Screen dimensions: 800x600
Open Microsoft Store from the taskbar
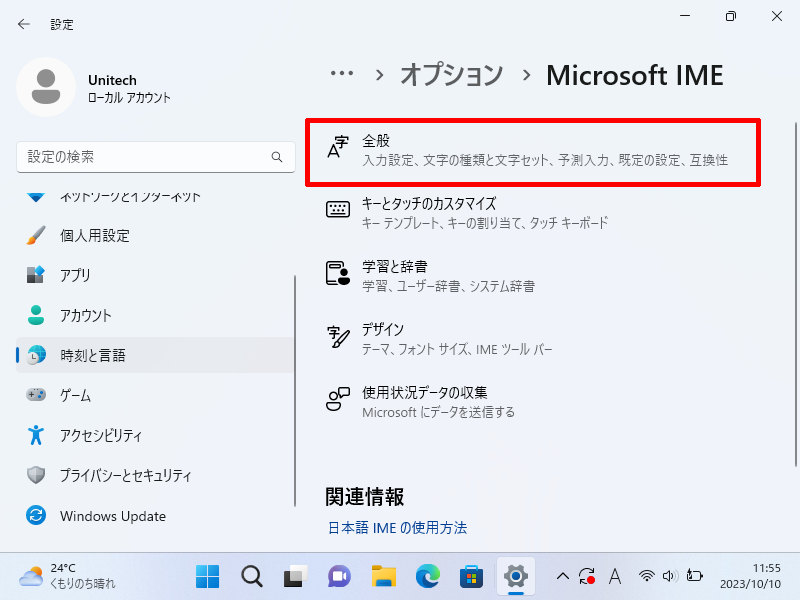471,577
